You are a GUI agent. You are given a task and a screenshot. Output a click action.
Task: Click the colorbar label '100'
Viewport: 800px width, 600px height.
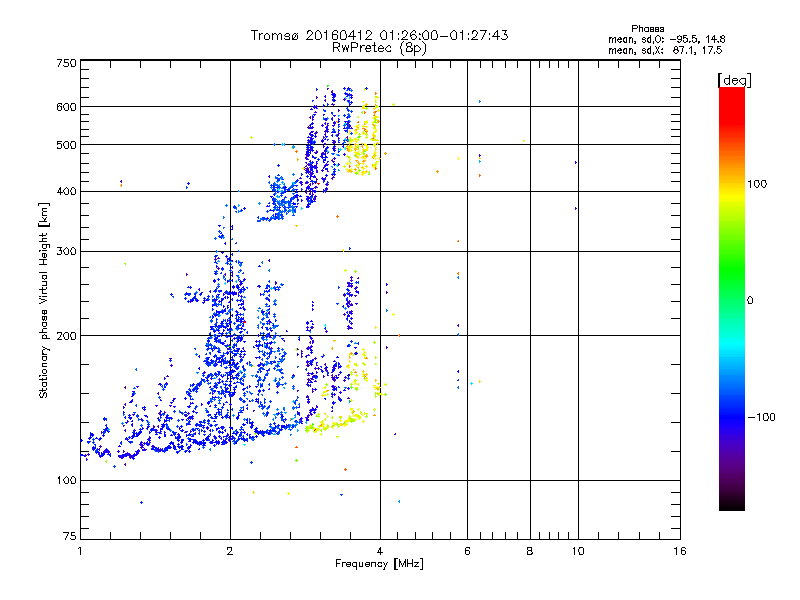pyautogui.click(x=757, y=184)
